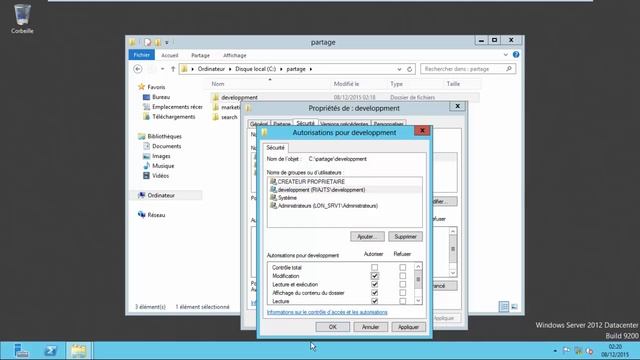Expand the ribbon with the chevron
640x360 pixels.
(506, 55)
